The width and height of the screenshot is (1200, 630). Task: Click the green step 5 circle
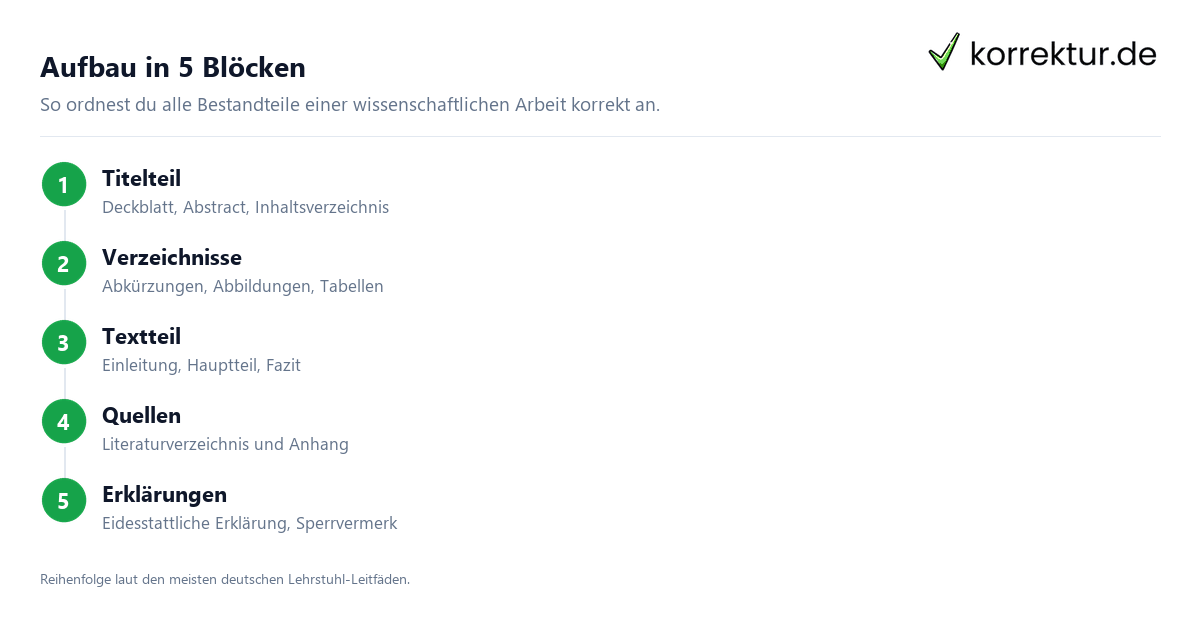(64, 501)
